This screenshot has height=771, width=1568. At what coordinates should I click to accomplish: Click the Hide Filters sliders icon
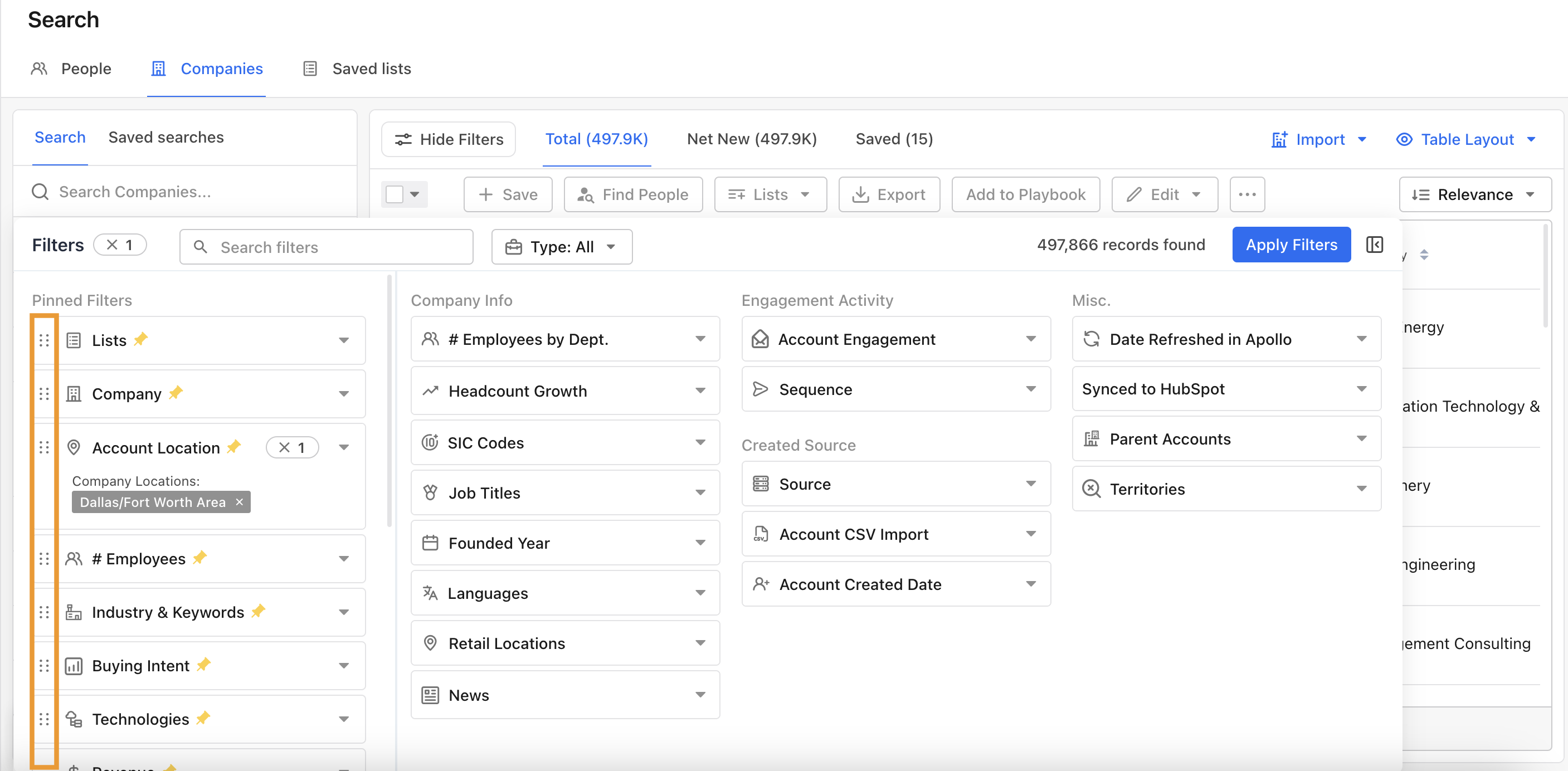pos(403,139)
